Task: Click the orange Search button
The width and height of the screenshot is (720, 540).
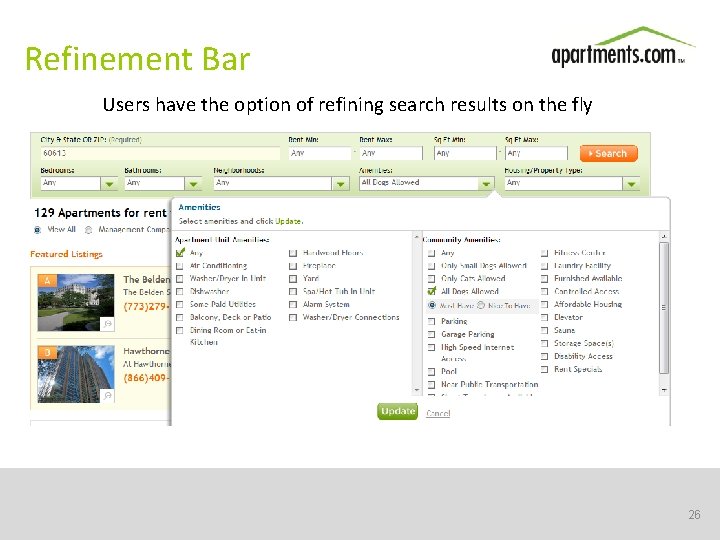Action: [608, 153]
